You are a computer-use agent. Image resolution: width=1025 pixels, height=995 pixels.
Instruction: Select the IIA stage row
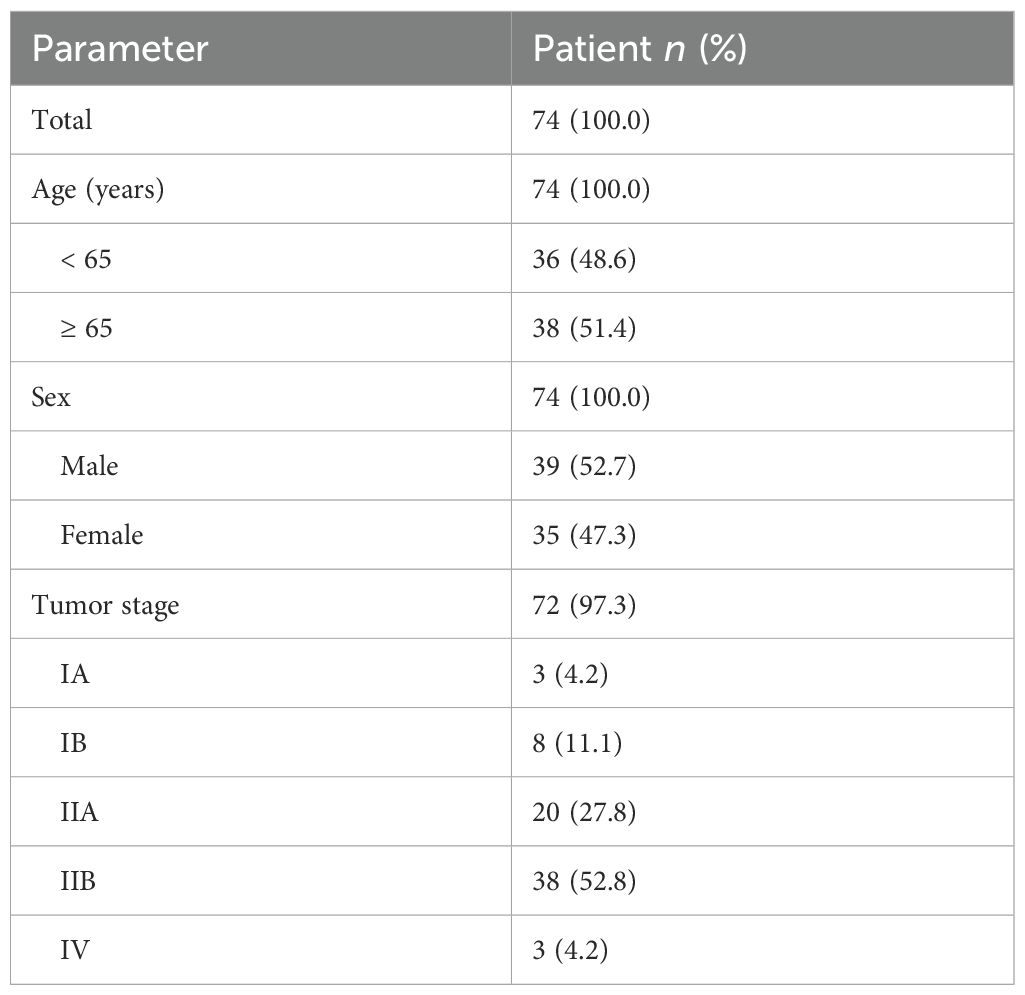79,812
